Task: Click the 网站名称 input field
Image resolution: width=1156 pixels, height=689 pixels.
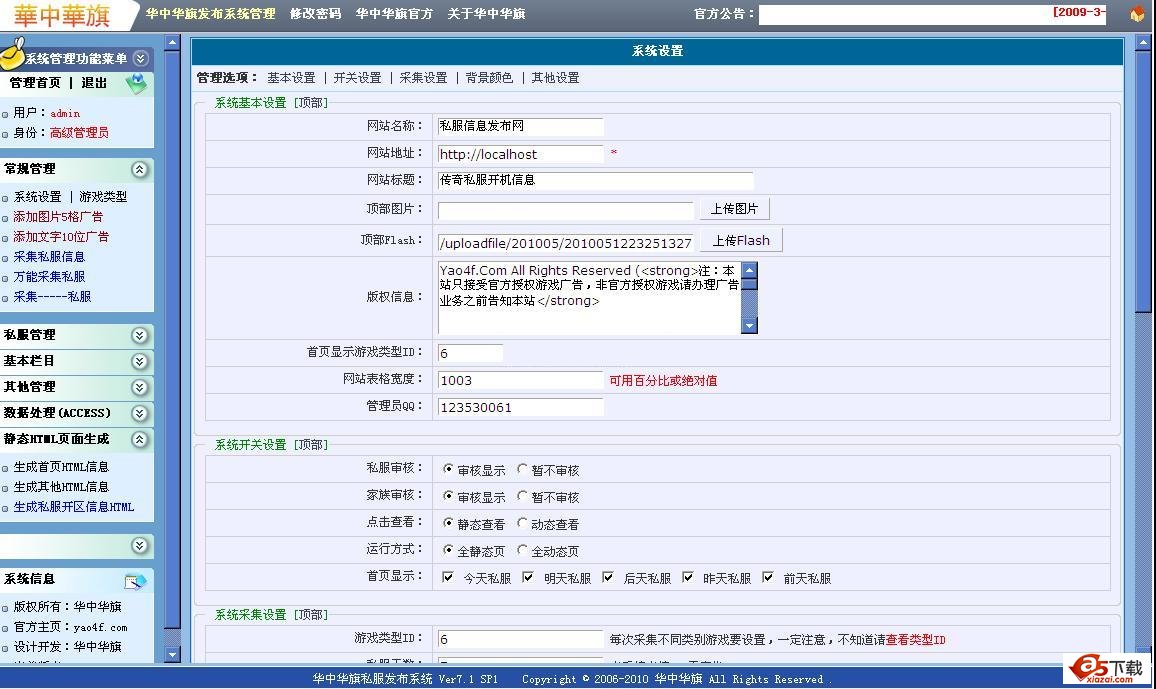Action: point(520,127)
